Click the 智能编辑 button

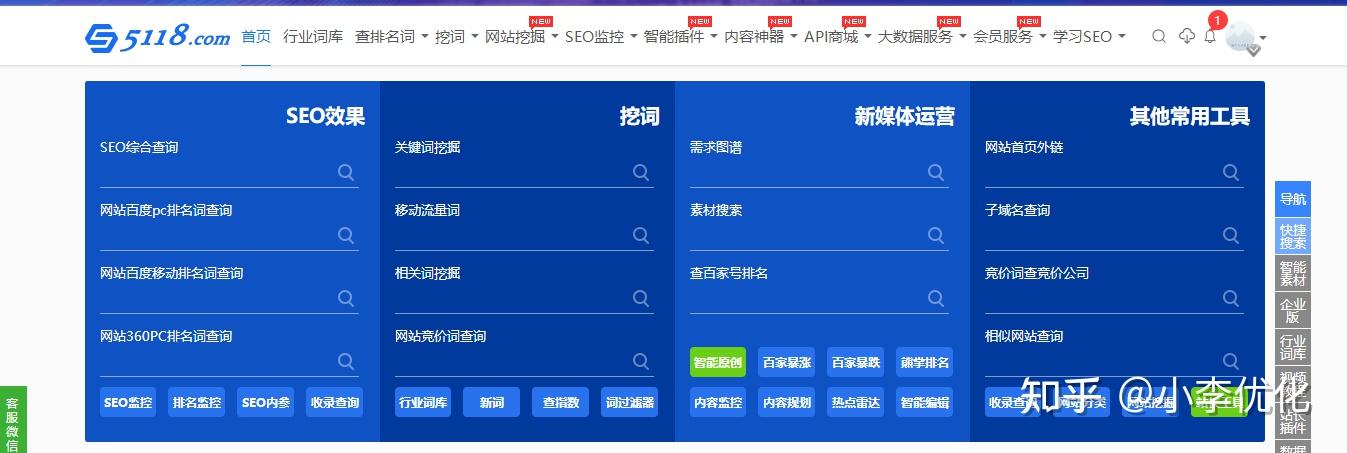coord(925,402)
